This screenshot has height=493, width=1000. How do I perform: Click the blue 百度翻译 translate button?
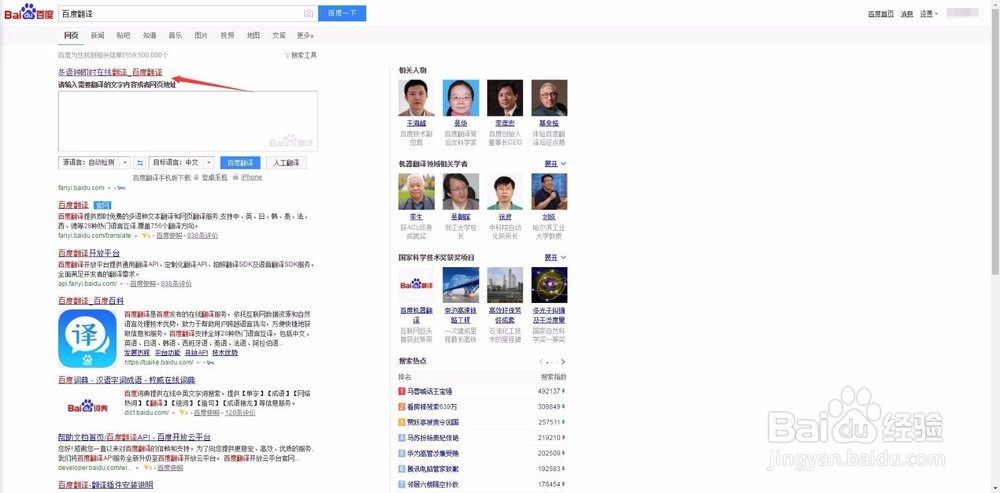pyautogui.click(x=240, y=163)
